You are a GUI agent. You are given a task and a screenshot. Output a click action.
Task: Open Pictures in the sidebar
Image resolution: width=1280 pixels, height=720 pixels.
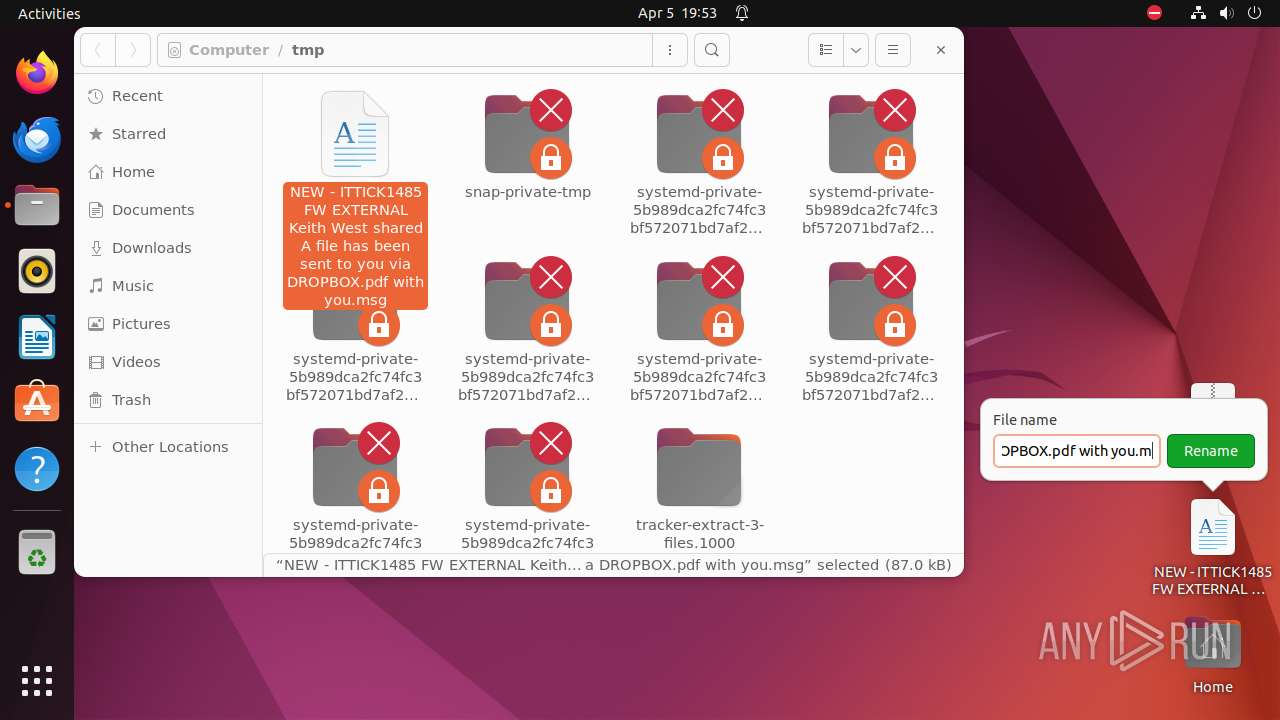click(168, 324)
